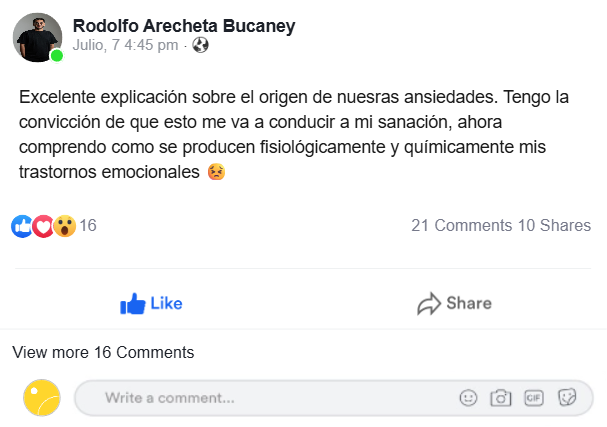607x427 pixels.
Task: Focus the Write a comment field
Action: [x=260, y=398]
